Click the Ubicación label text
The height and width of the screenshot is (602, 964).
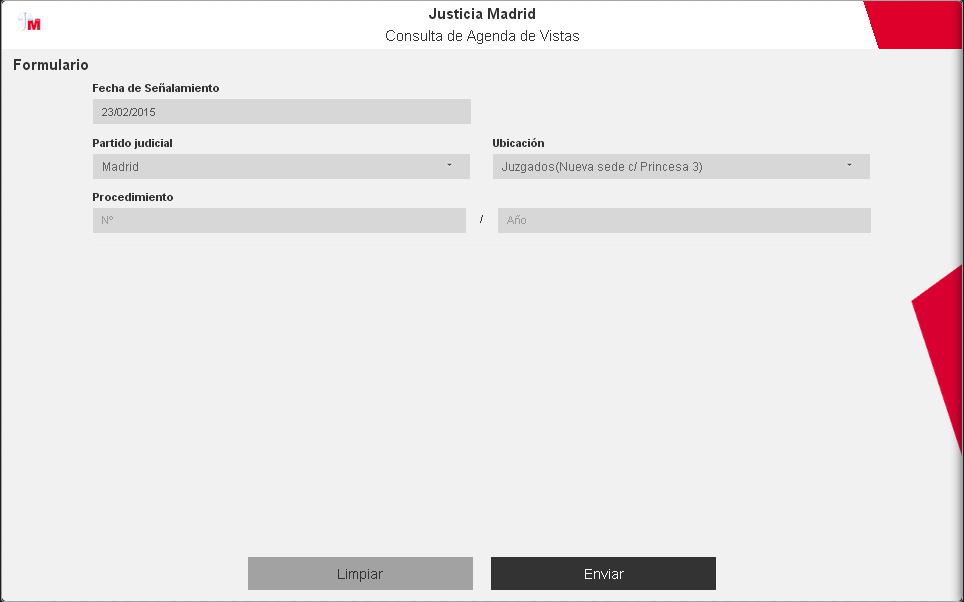518,143
